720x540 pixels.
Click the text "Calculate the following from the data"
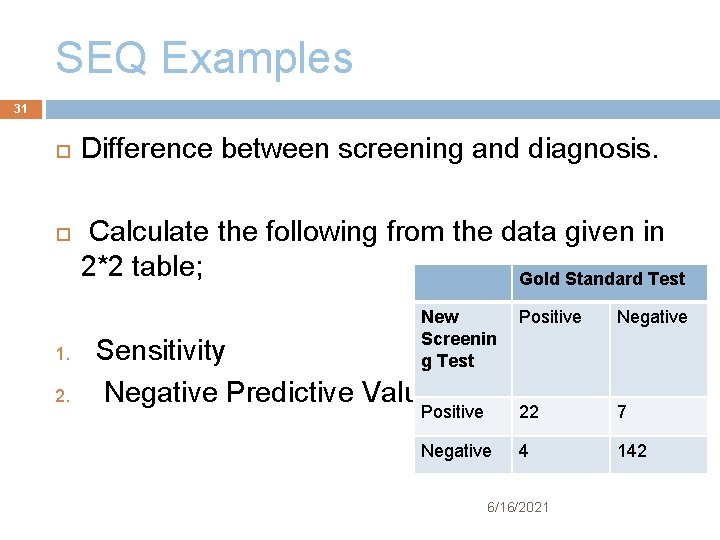[x=376, y=232]
